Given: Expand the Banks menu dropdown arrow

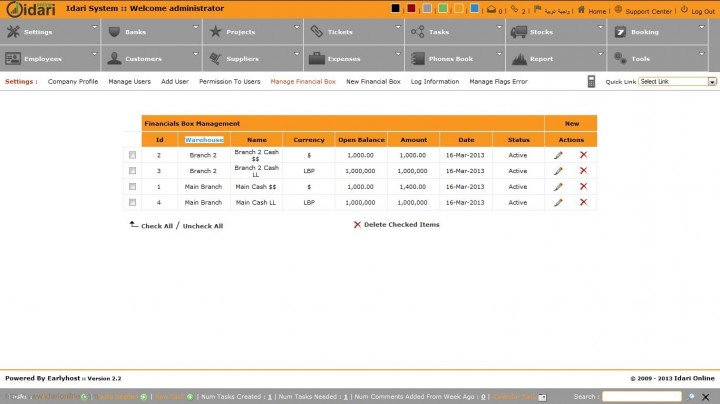Looking at the screenshot, I should point(196,27).
